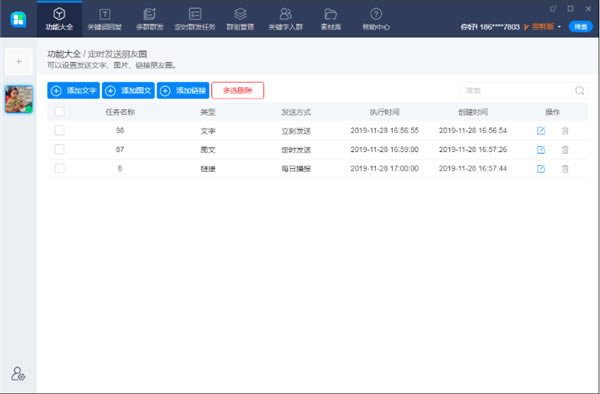Click creation time 2019-11-28 16:57:44

[x=473, y=168]
